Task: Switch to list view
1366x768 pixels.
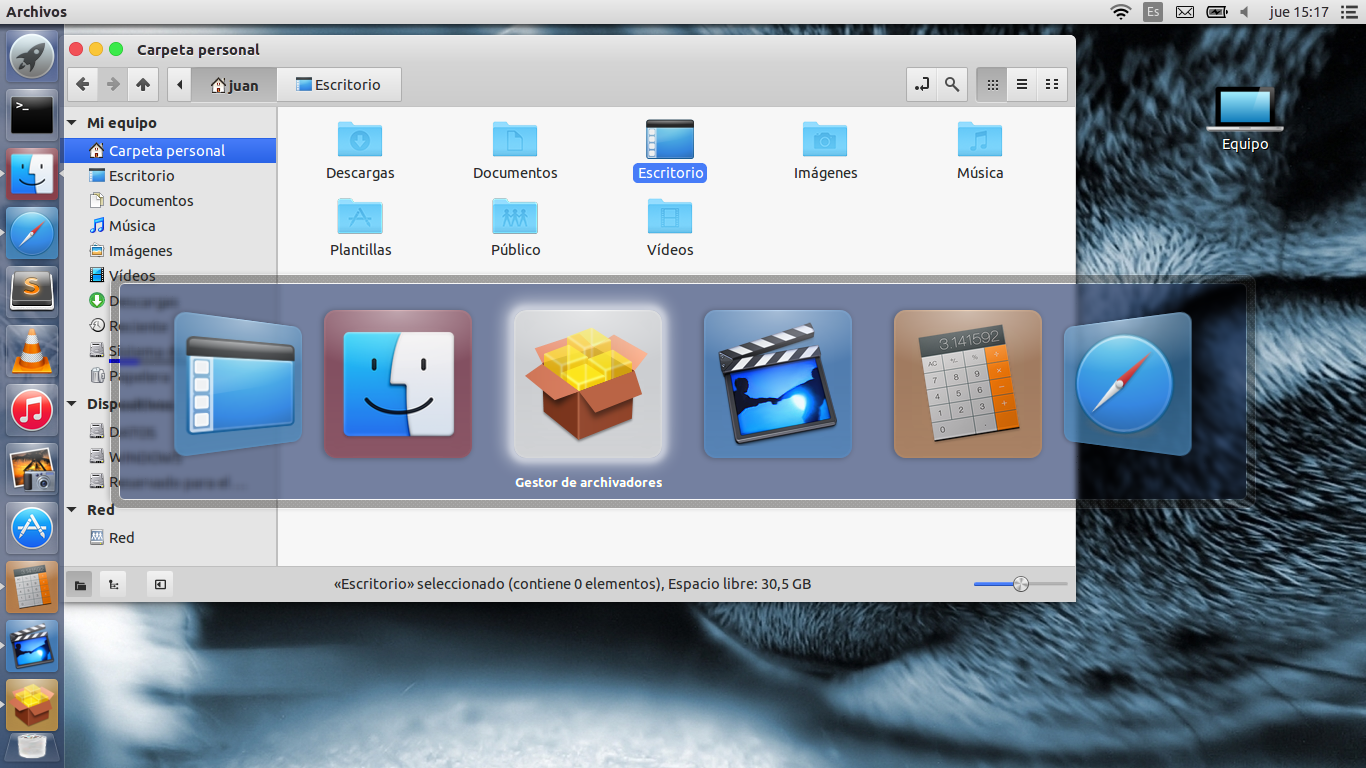Action: point(1022,85)
